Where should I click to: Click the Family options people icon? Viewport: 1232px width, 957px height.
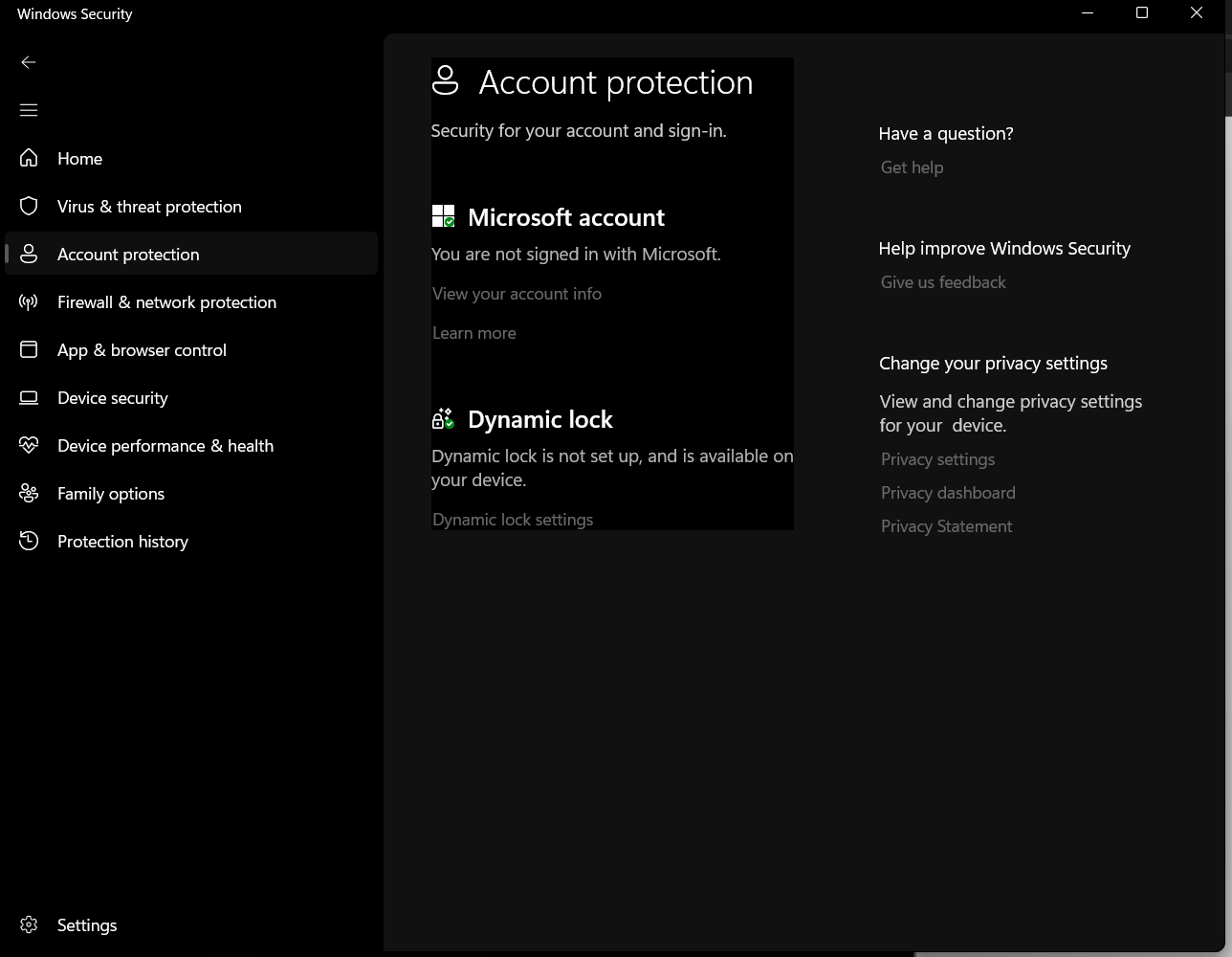pos(29,493)
